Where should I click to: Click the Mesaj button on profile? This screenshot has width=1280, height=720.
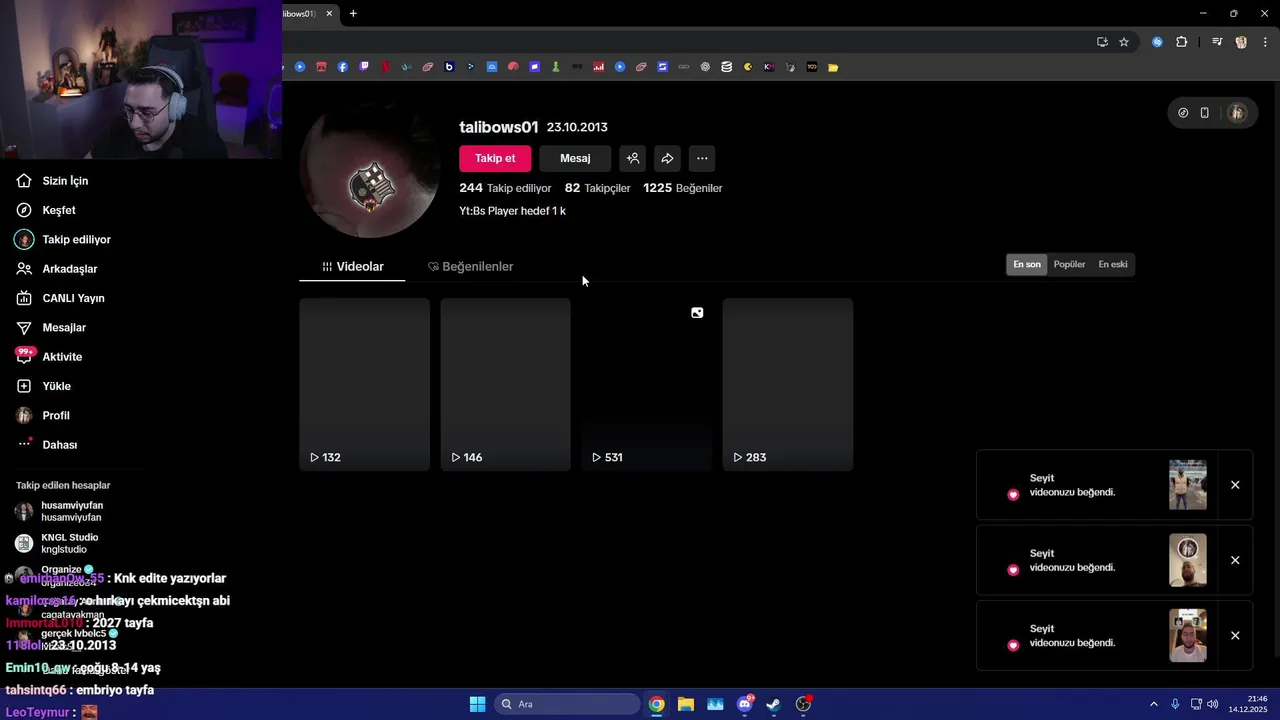point(575,158)
